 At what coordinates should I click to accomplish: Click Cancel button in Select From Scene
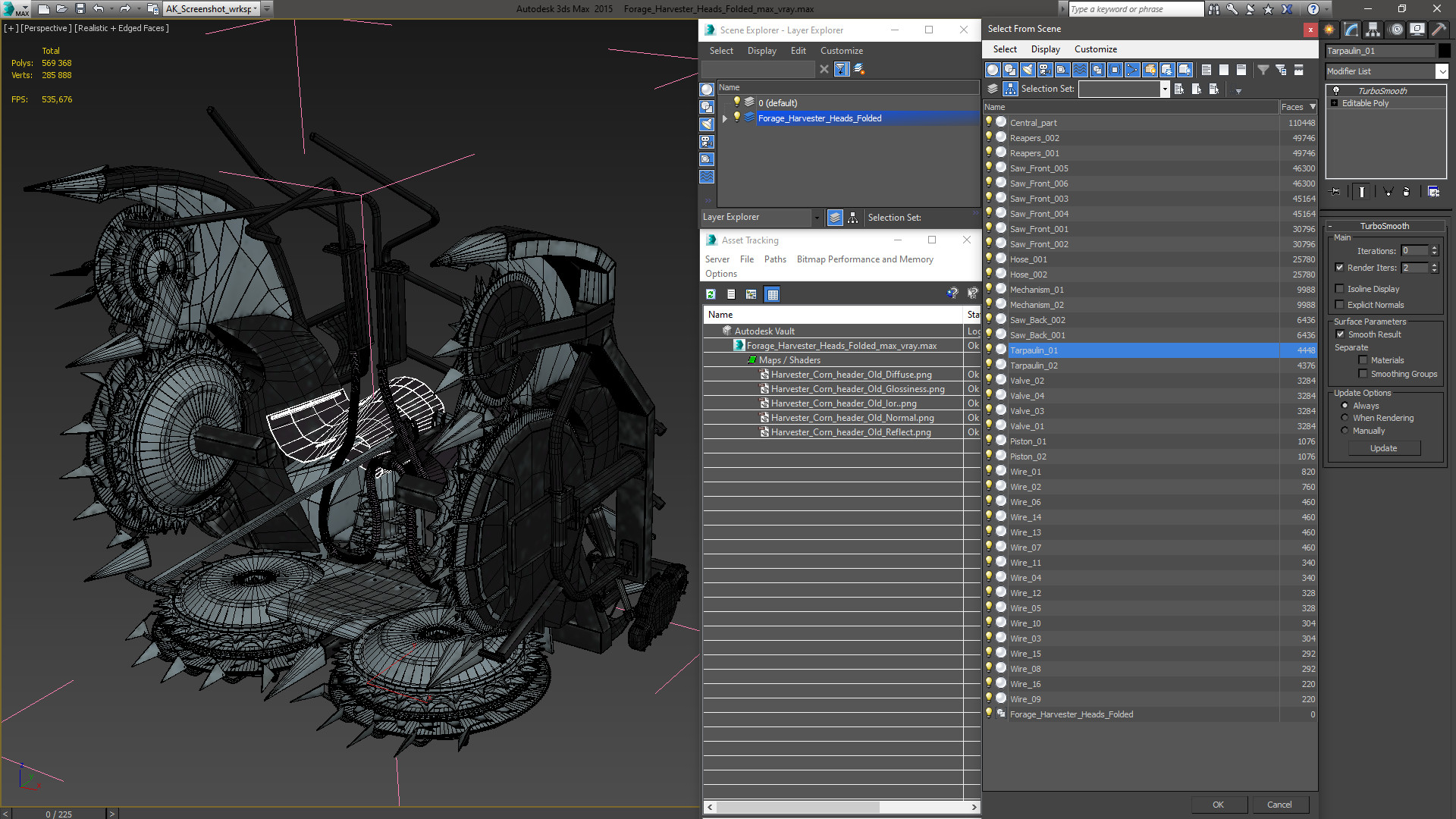pos(1279,804)
